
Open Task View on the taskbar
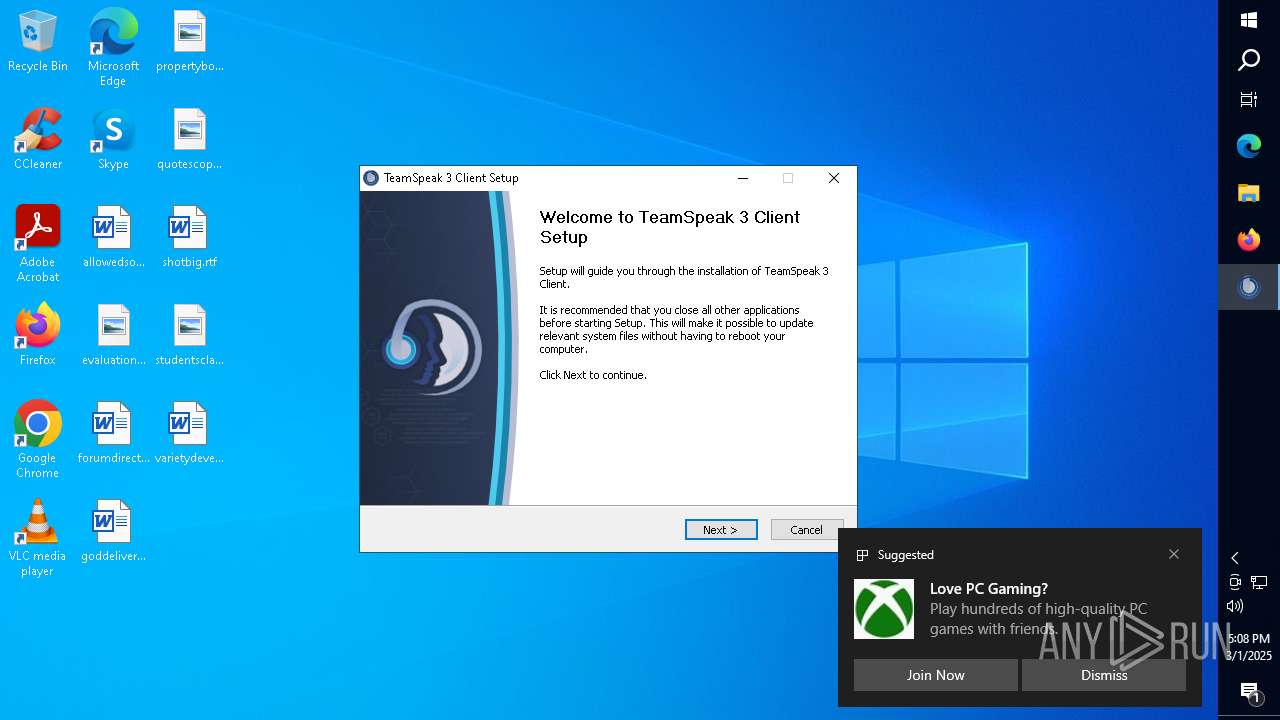[x=1249, y=99]
